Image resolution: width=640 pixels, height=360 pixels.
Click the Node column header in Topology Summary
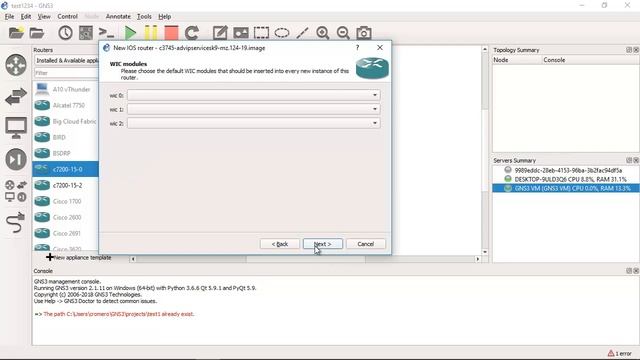[517, 60]
